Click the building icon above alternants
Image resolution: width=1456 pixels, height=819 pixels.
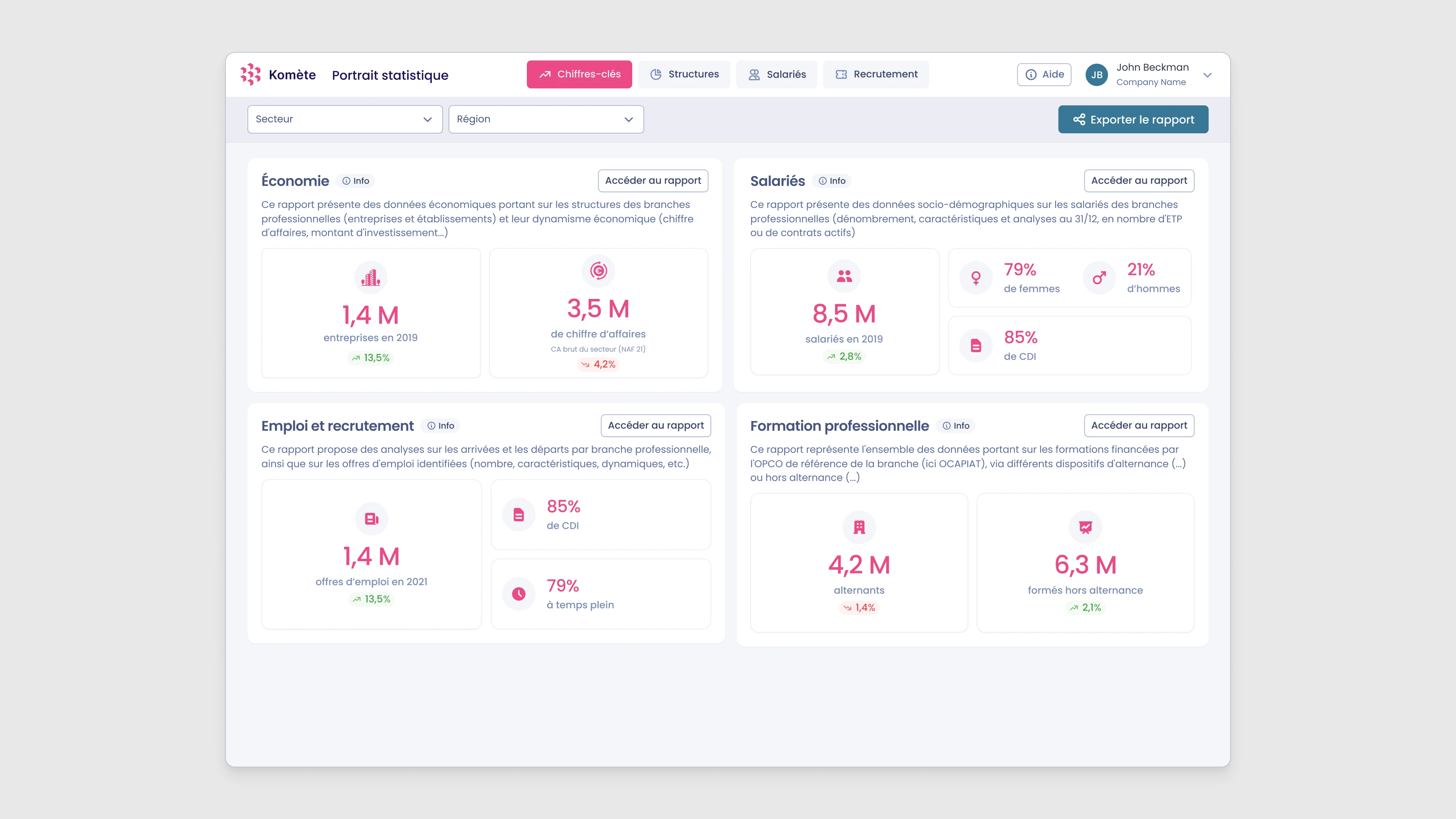point(859,527)
